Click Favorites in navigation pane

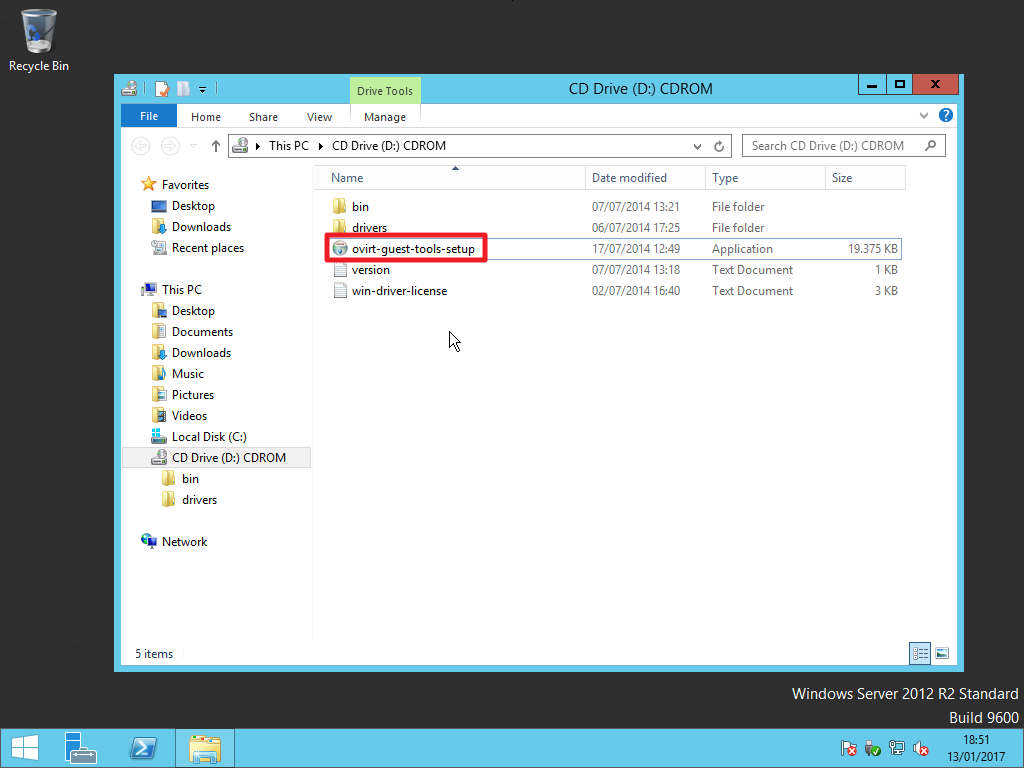click(x=185, y=185)
